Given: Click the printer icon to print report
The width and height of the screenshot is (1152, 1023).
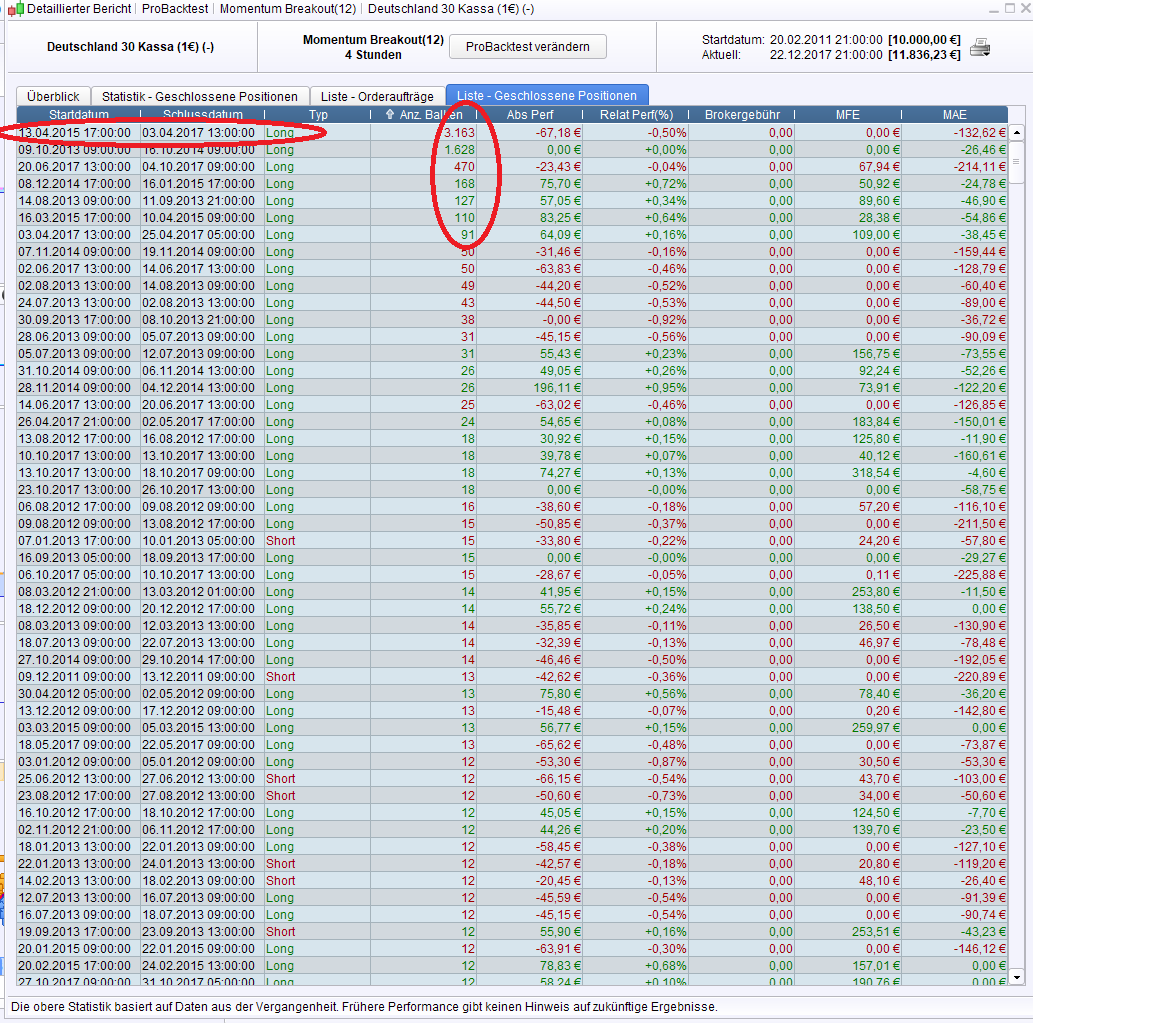Looking at the screenshot, I should 979,47.
